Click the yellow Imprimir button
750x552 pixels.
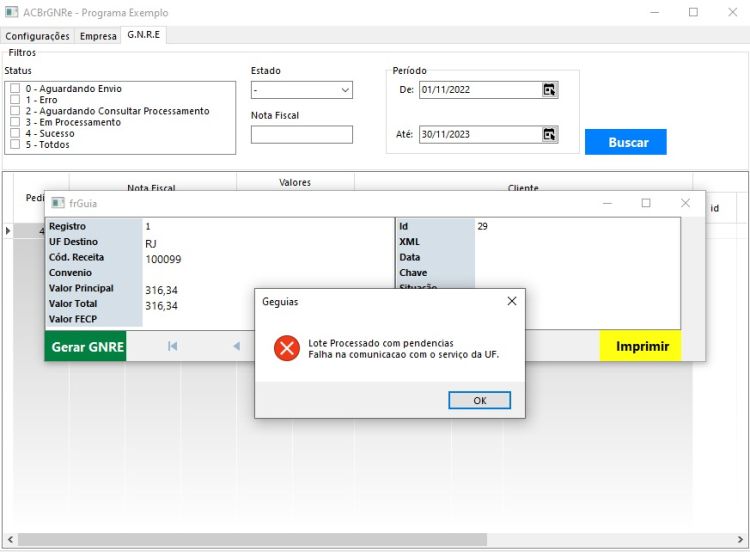point(640,346)
